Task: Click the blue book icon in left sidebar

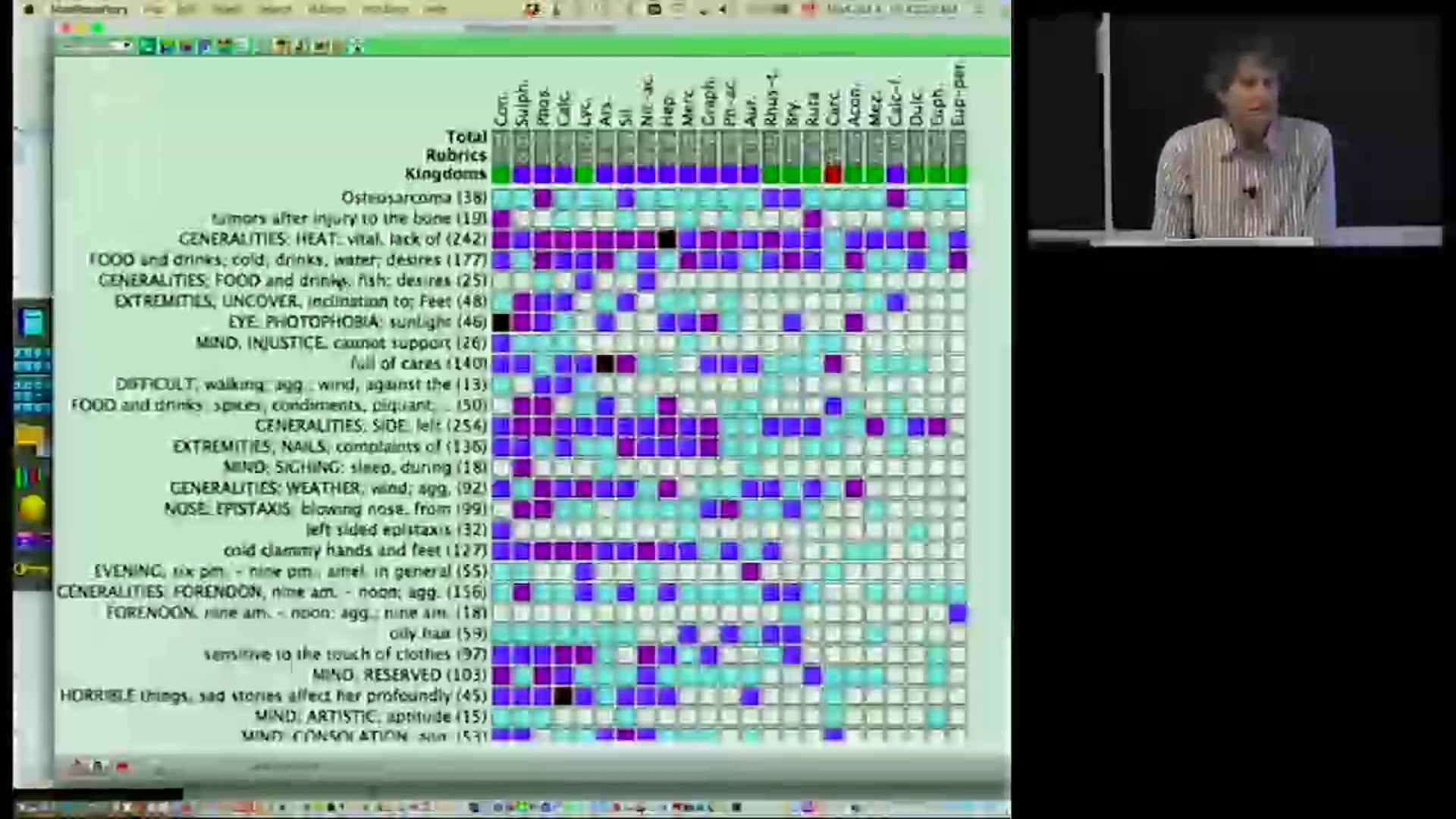Action: pos(32,322)
